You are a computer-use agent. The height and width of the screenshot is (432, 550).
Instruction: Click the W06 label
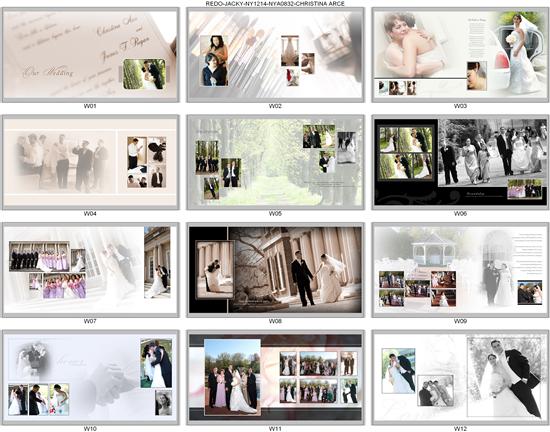[460, 214]
